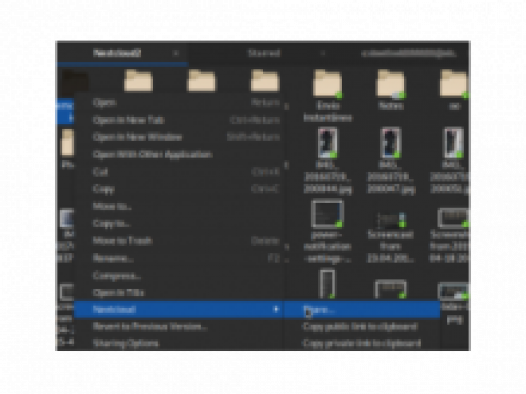Select the second folder icon in the top row
This screenshot has width=526, height=394.
pyautogui.click(x=201, y=81)
